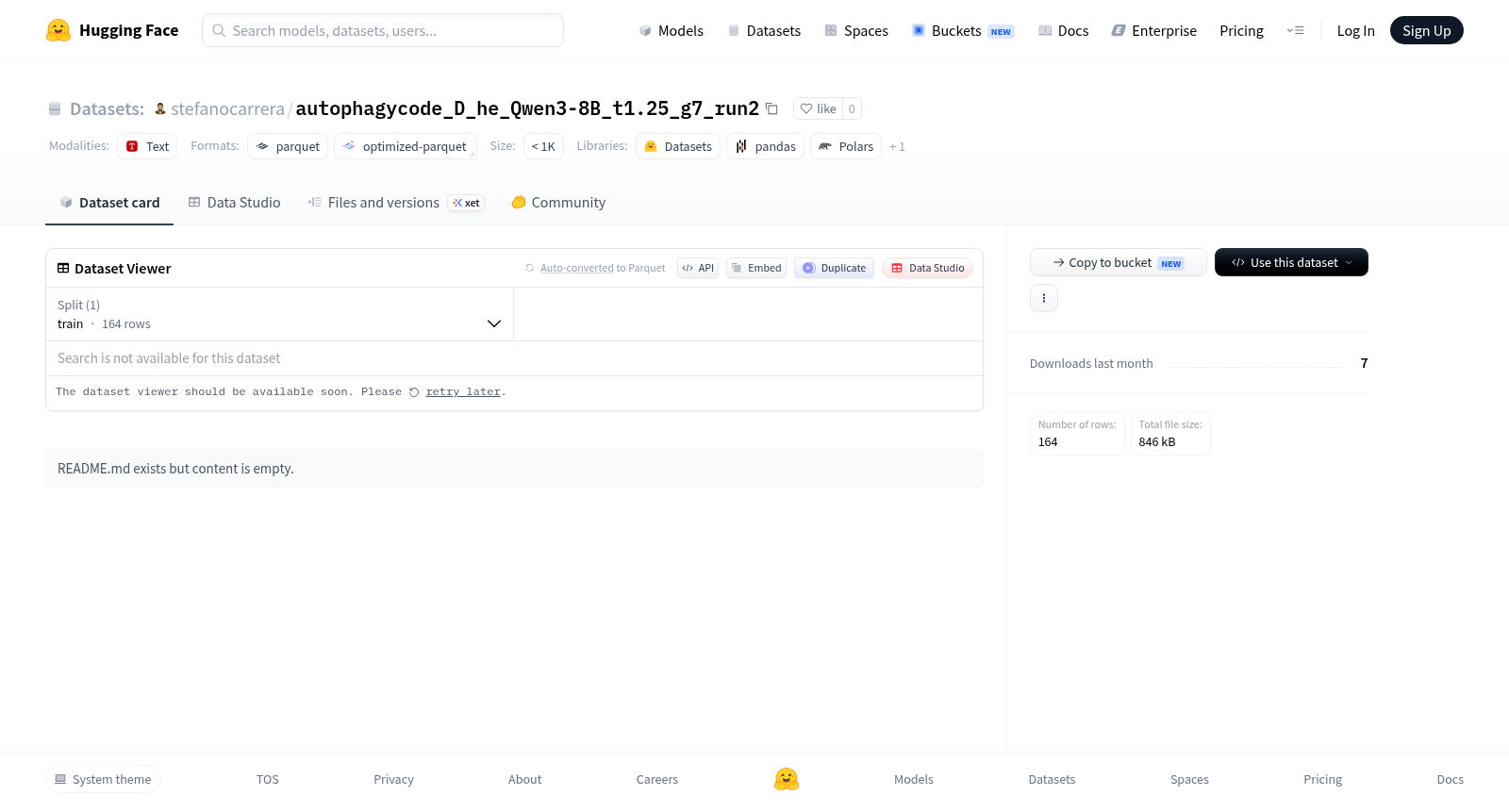Click the heart like button
Image resolution: width=1509 pixels, height=812 pixels.
tap(818, 108)
